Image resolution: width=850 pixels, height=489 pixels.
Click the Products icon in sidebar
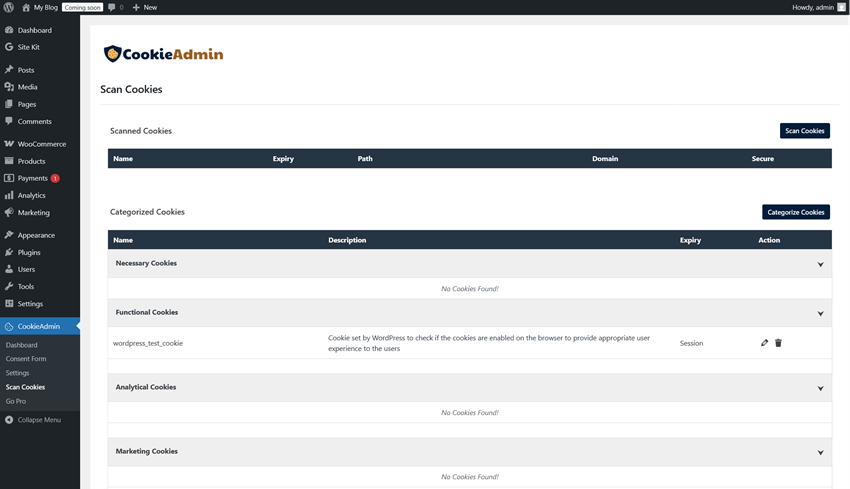pyautogui.click(x=9, y=160)
